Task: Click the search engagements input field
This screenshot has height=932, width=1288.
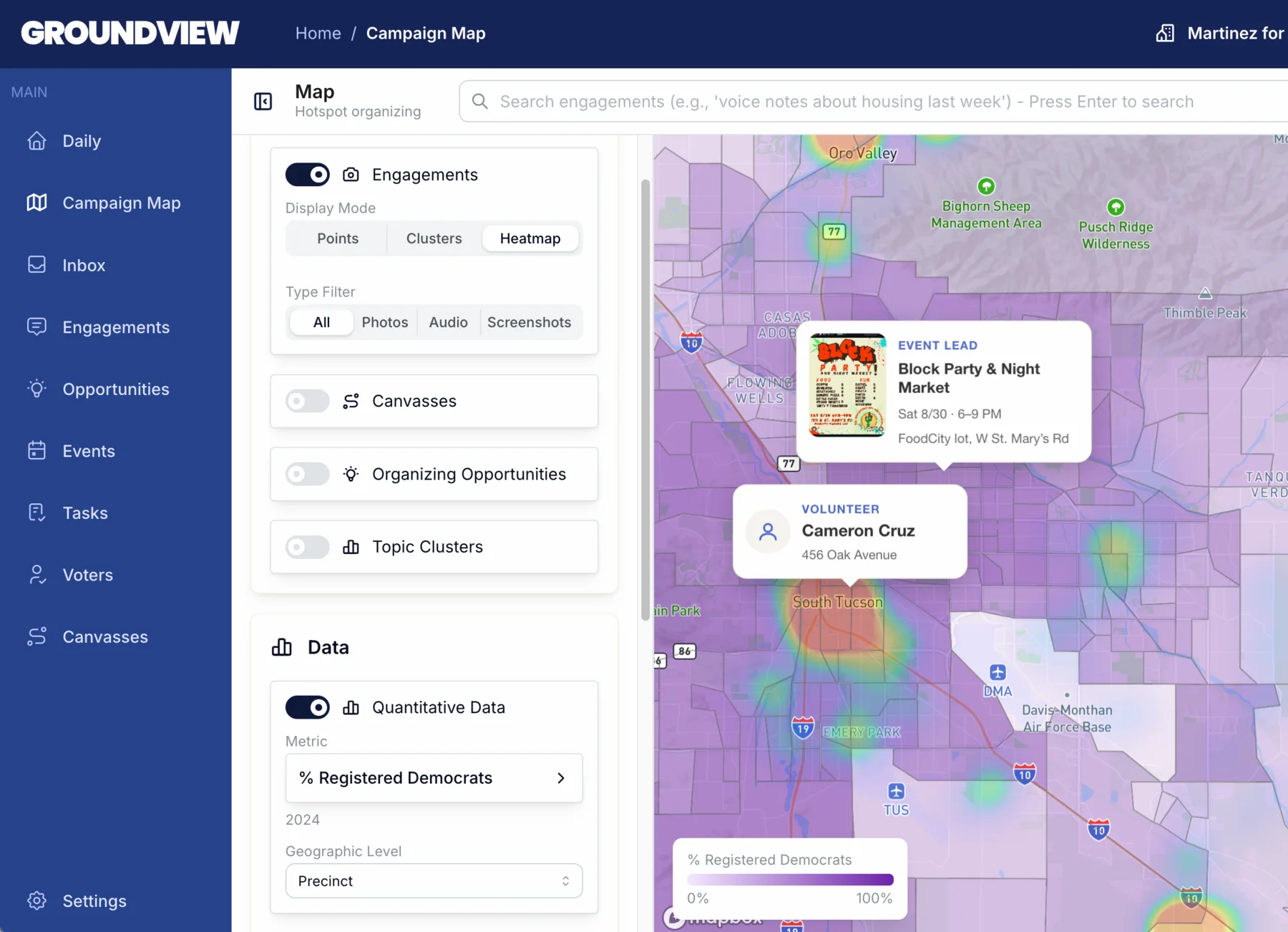Action: click(873, 102)
